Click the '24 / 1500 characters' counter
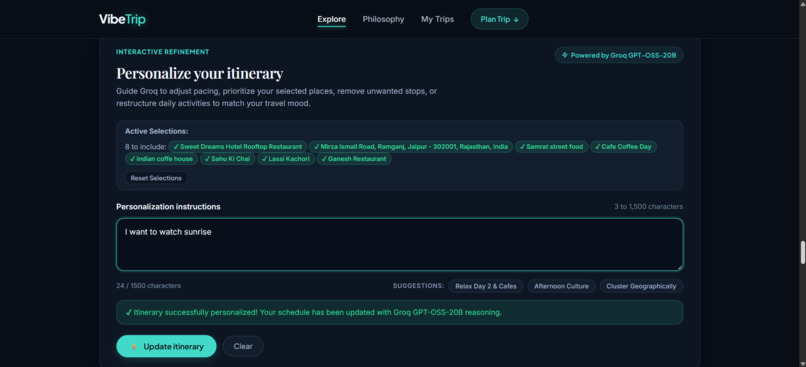Viewport: 806px width, 367px height. tap(149, 286)
